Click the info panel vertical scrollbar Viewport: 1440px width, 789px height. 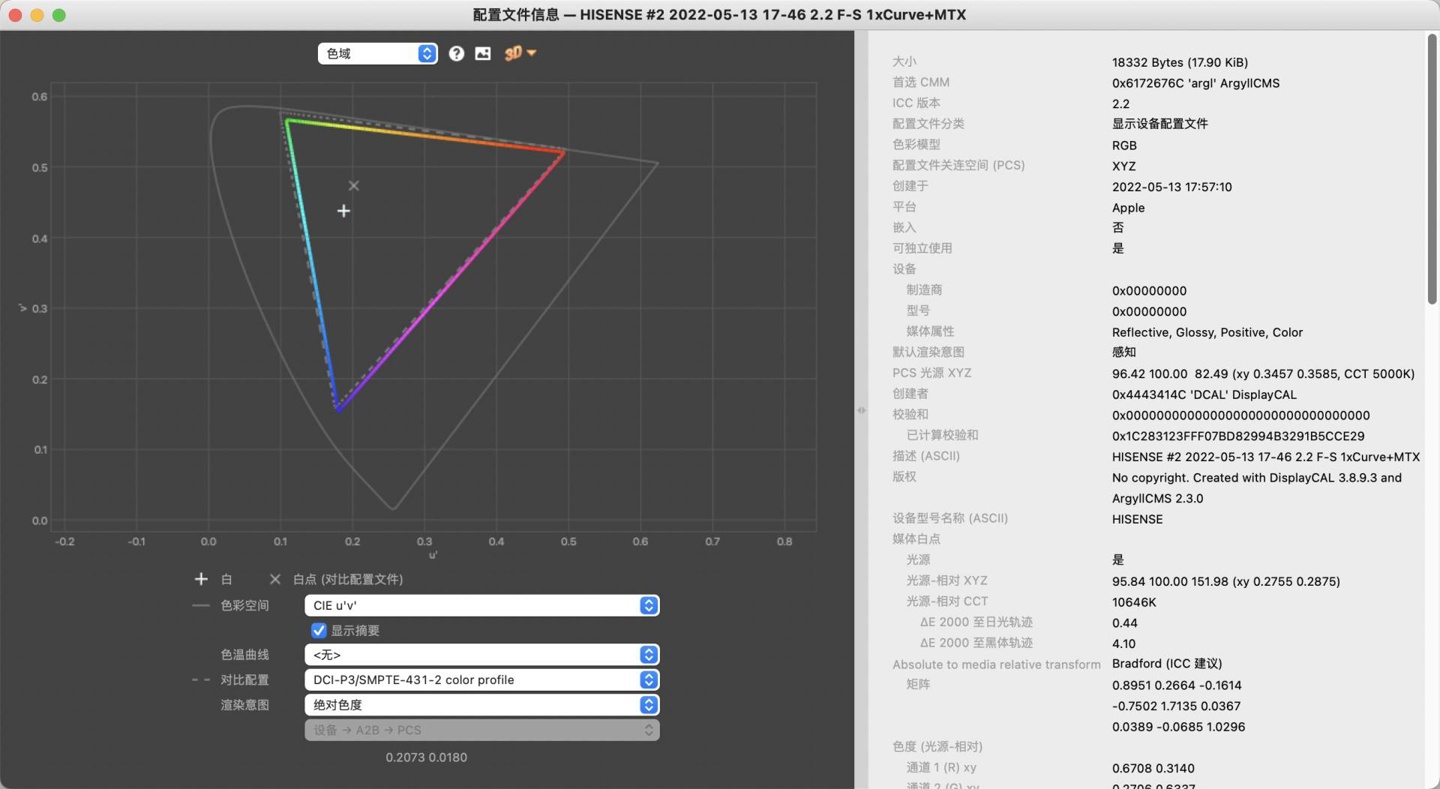[x=1432, y=170]
